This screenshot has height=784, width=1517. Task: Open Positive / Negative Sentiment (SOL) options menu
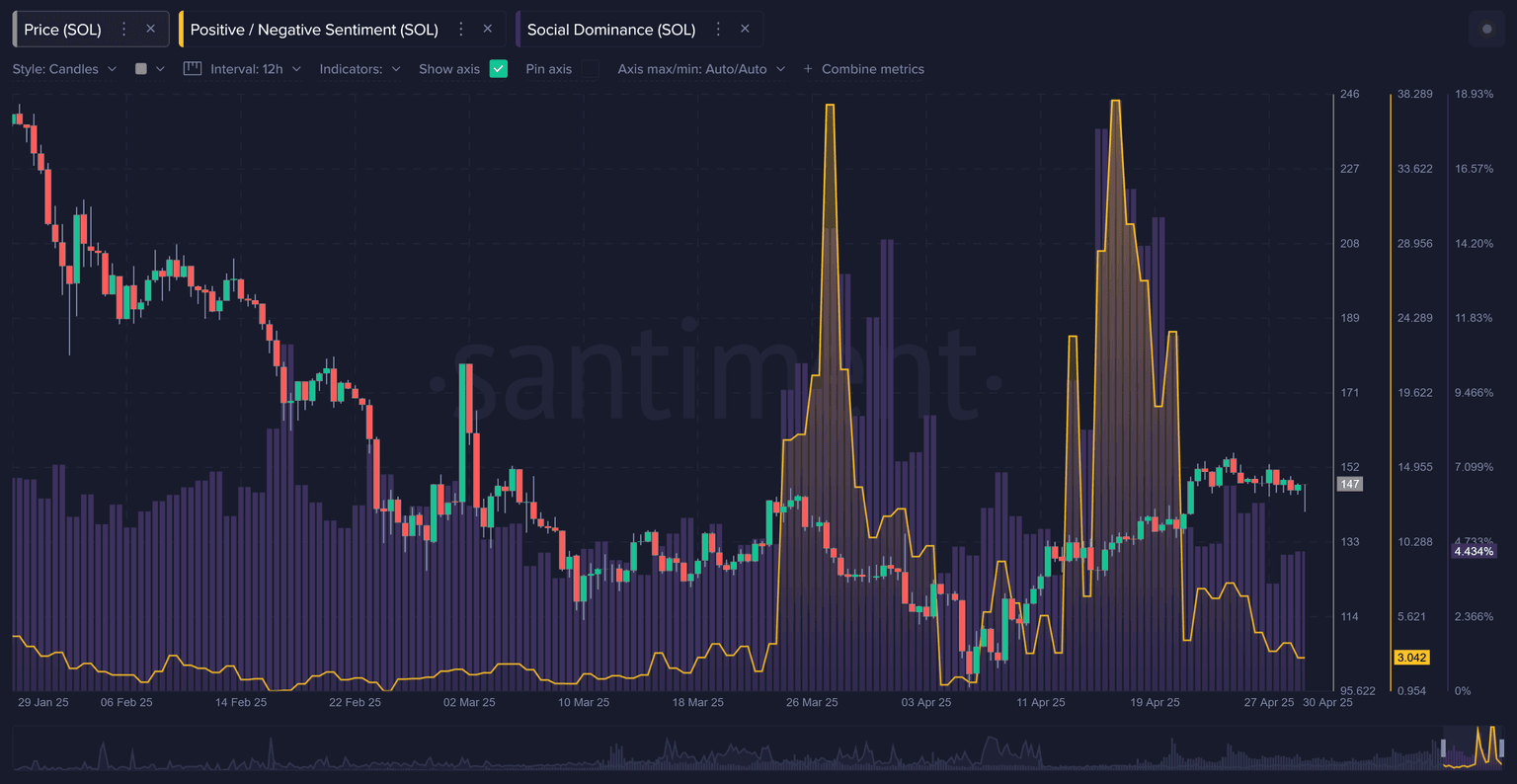[460, 30]
